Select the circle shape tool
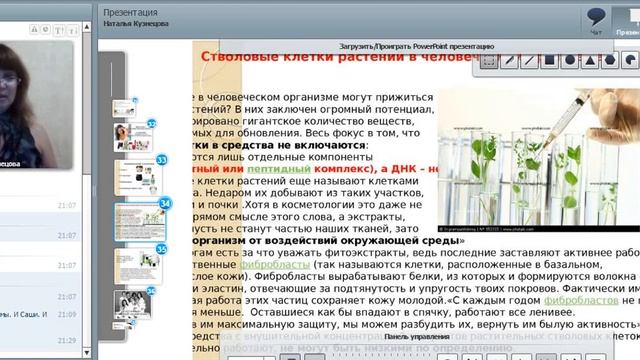The image size is (640, 360). coord(570,60)
